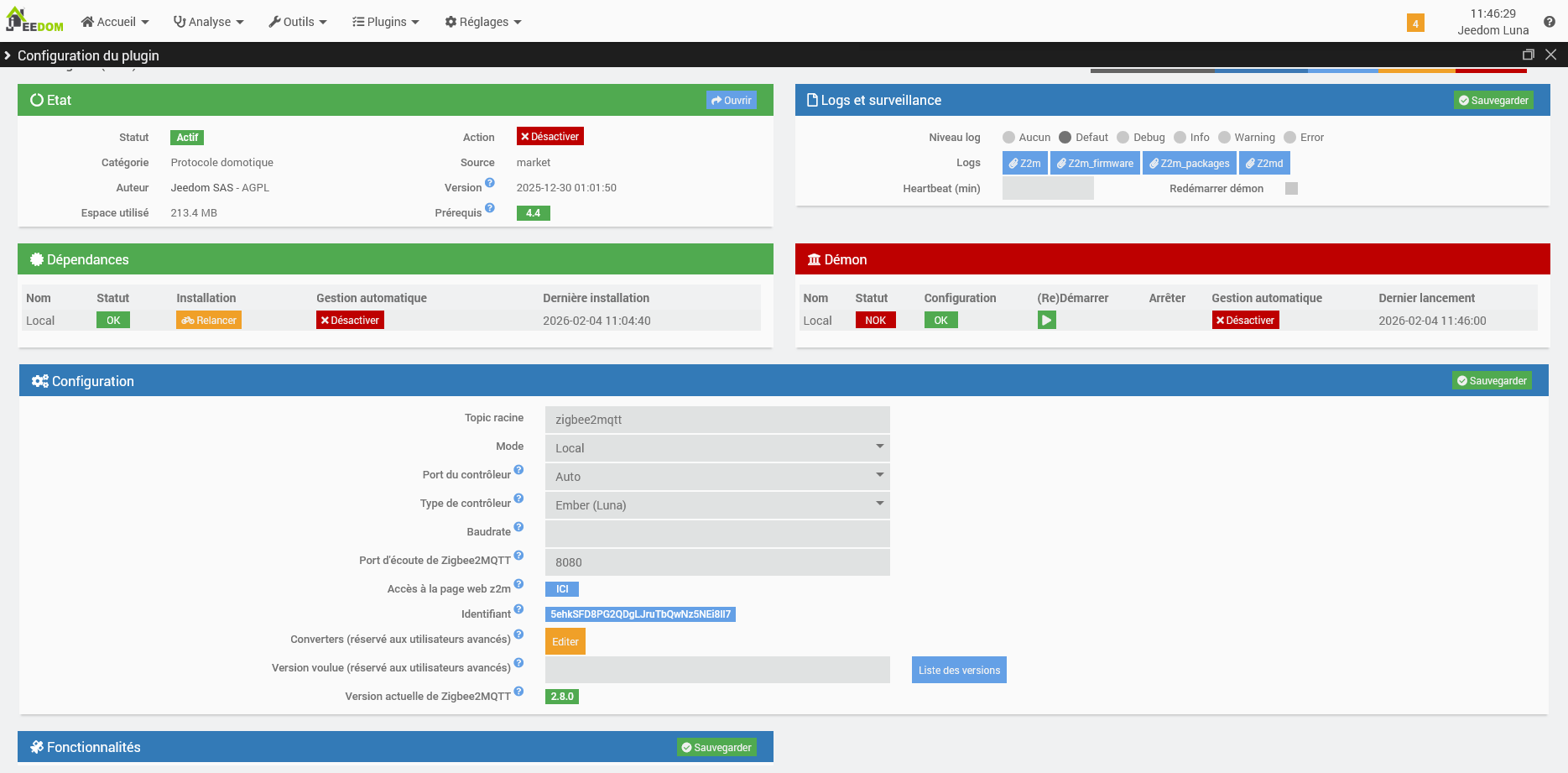Image resolution: width=1568 pixels, height=773 pixels.
Task: Click help icon beside Port d'écoute de Zigbee2MQTT
Action: (x=518, y=556)
